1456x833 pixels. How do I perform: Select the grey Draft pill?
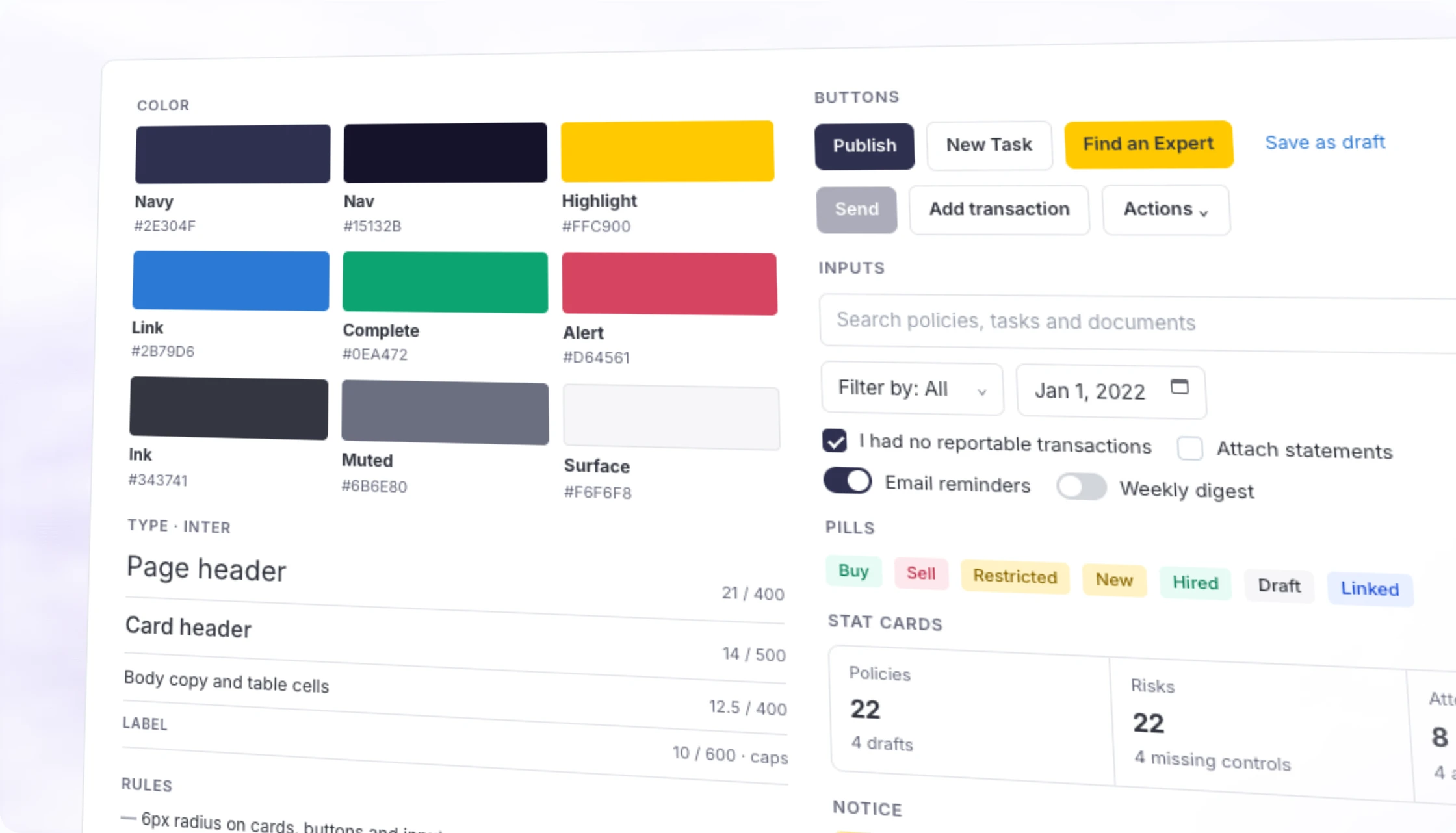point(1279,586)
